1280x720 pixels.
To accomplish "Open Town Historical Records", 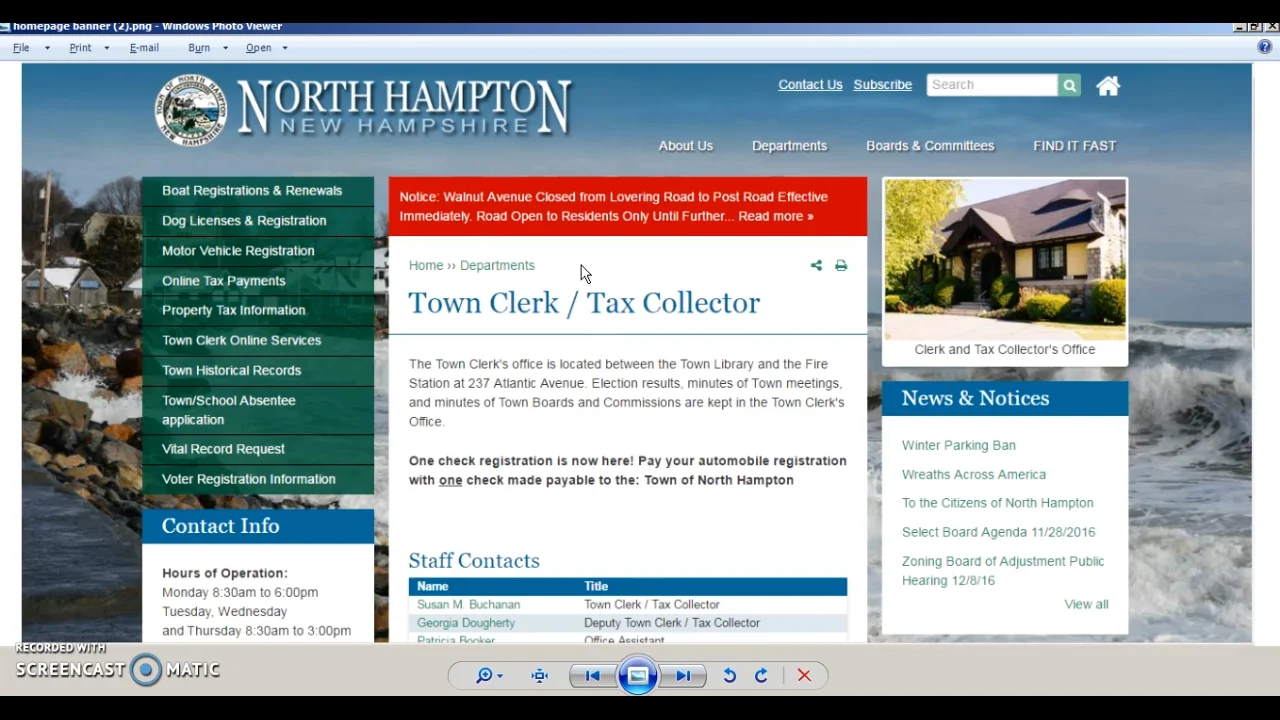I will point(258,370).
